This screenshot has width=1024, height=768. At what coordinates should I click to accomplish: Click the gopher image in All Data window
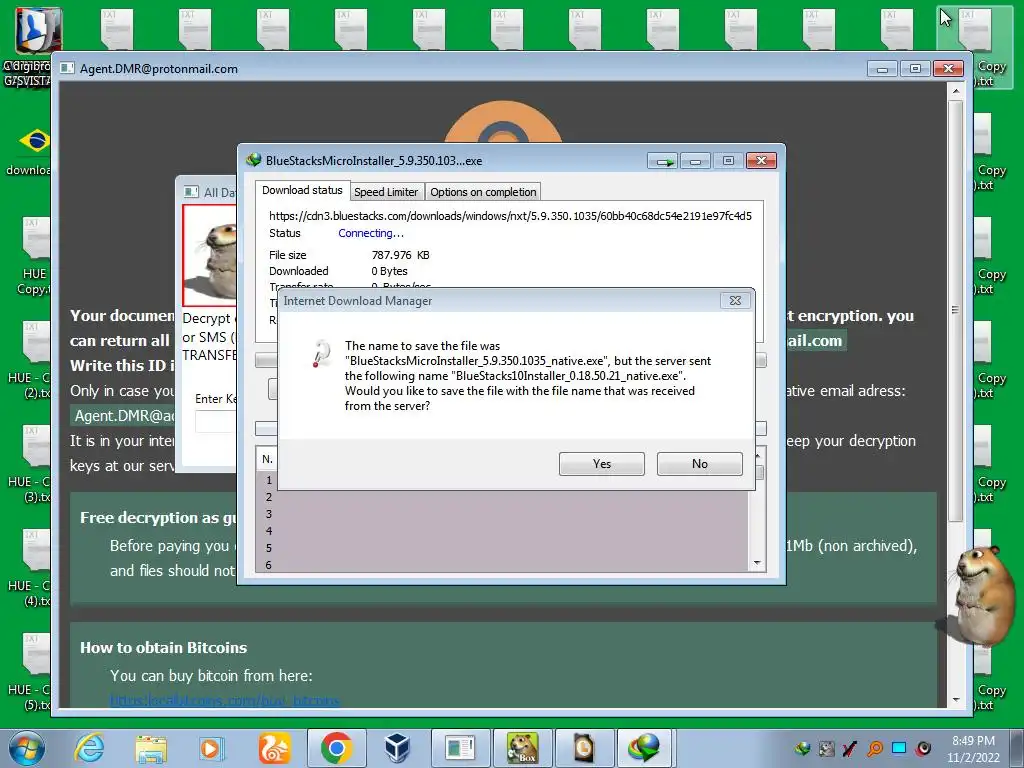(212, 256)
